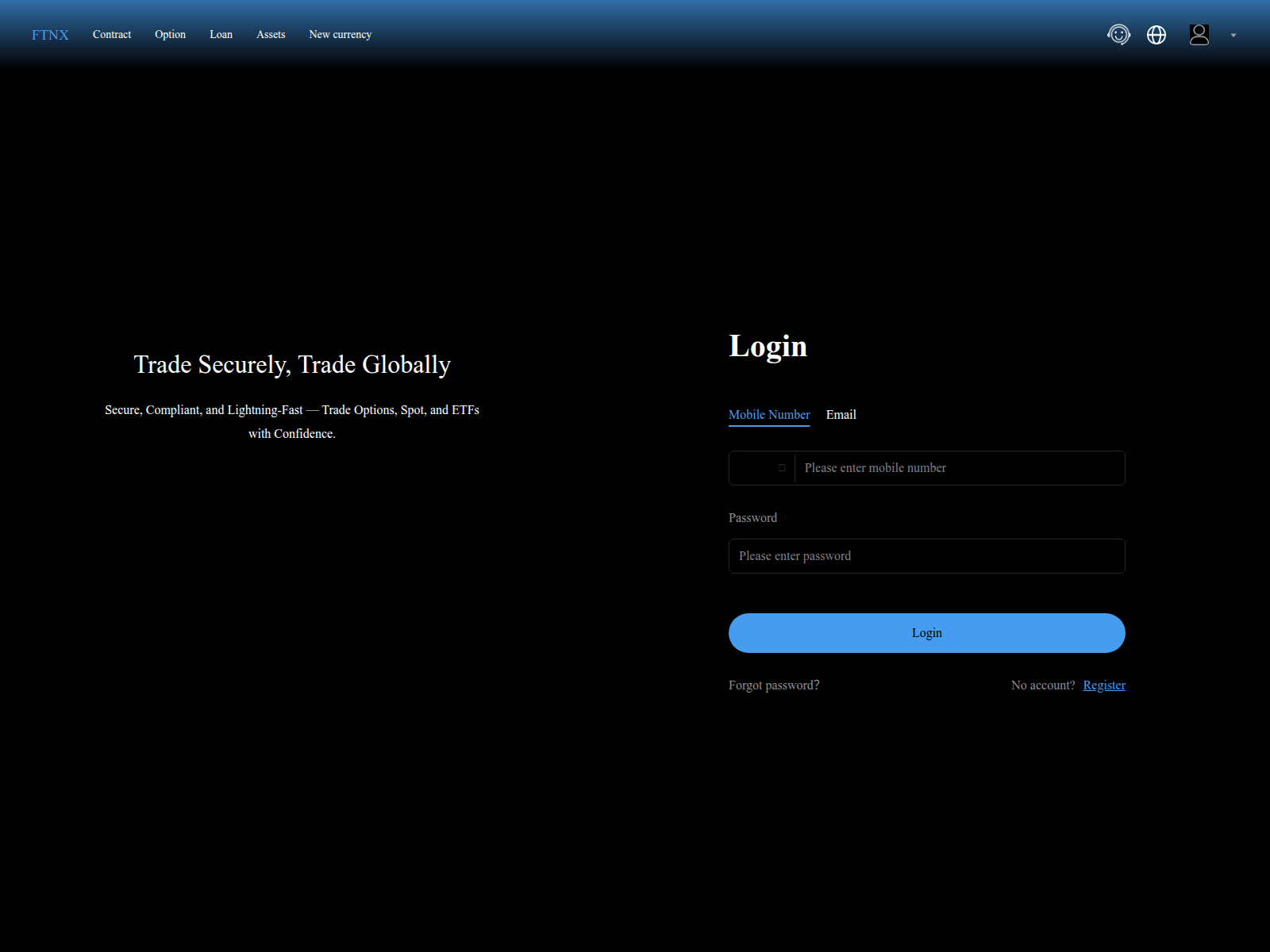
Task: Open the user avatar icon
Action: 1199,35
